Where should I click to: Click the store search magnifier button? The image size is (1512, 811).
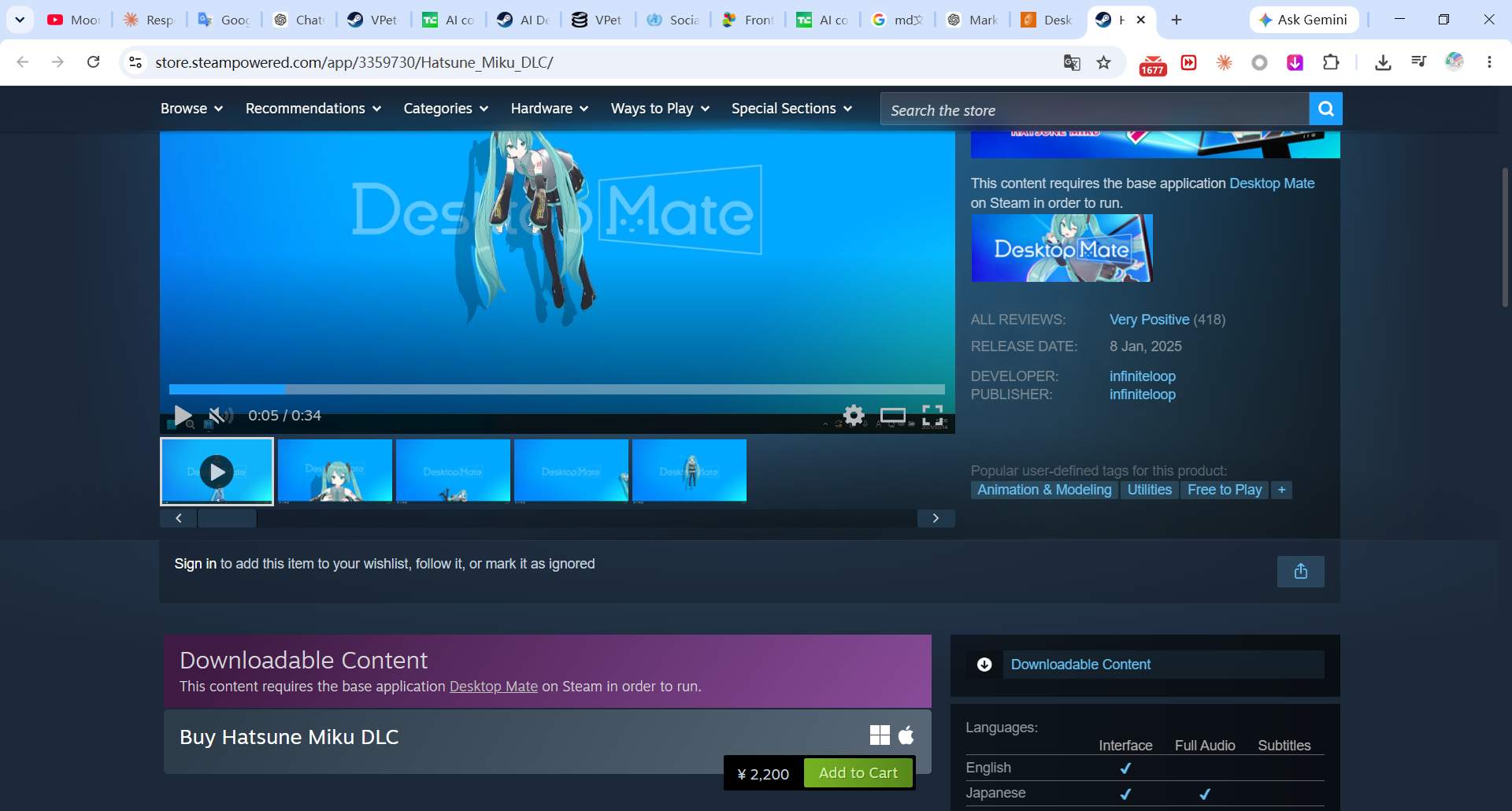[x=1325, y=109]
